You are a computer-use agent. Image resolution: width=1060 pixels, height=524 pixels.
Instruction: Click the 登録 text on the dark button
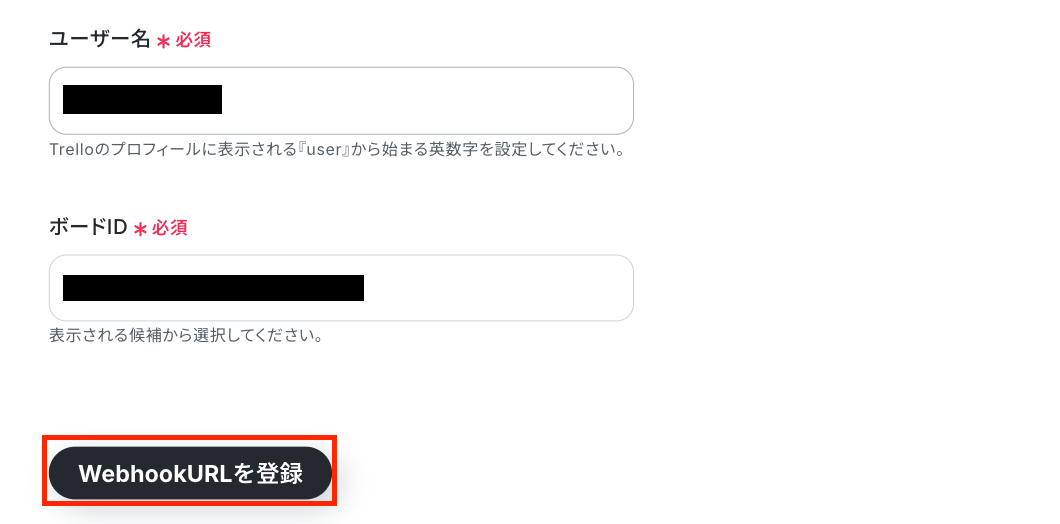[x=279, y=474]
